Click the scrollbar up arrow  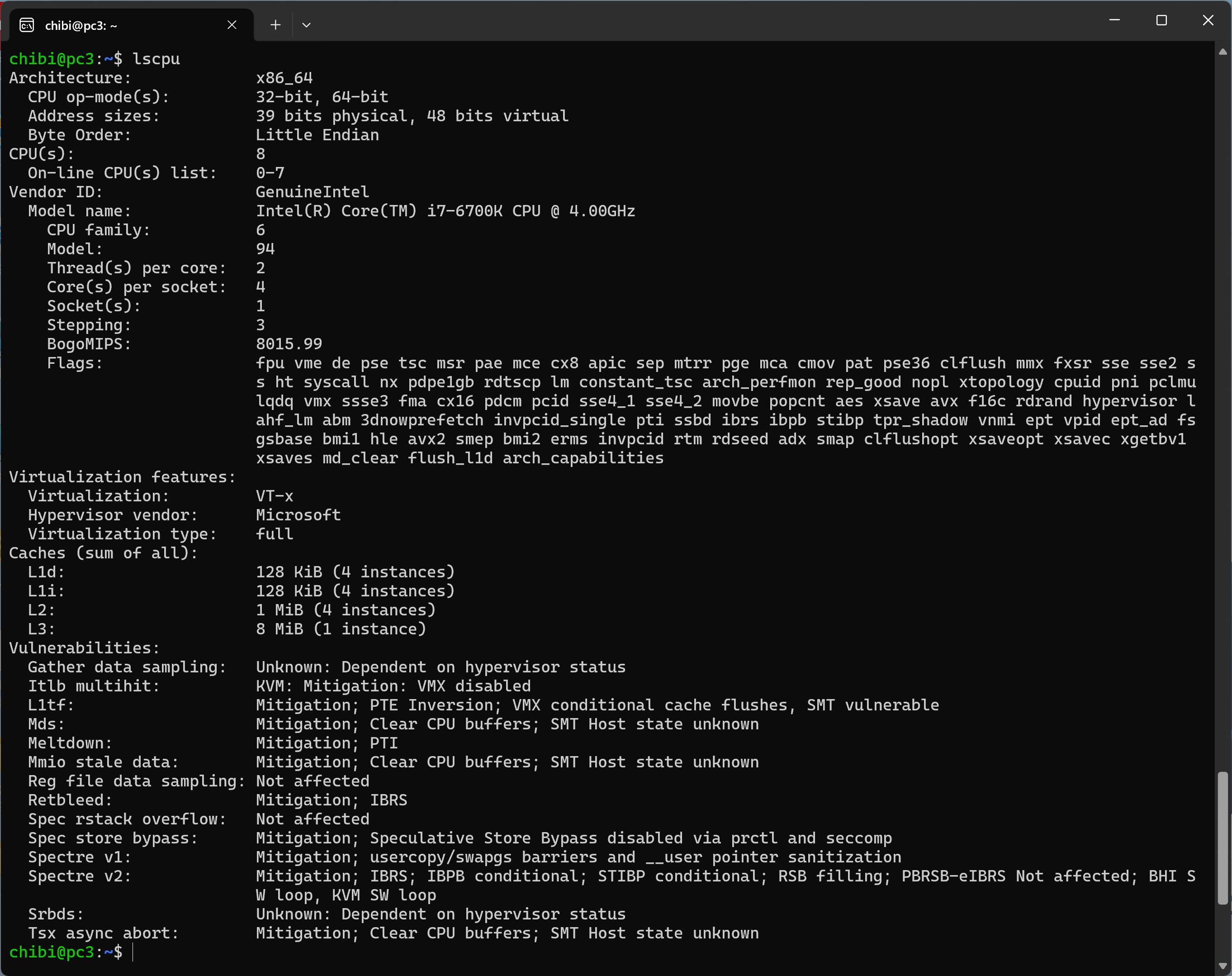coord(1223,52)
